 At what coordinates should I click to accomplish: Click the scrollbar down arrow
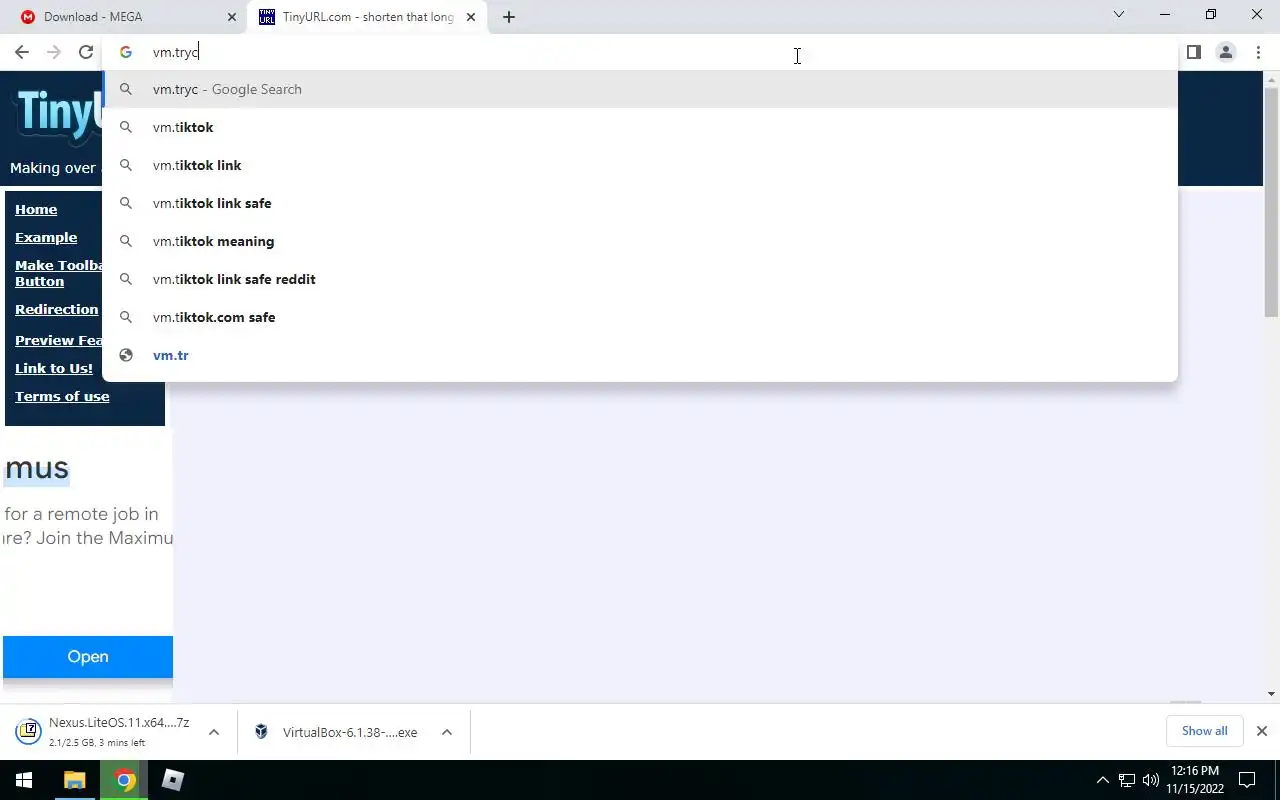tap(1272, 694)
